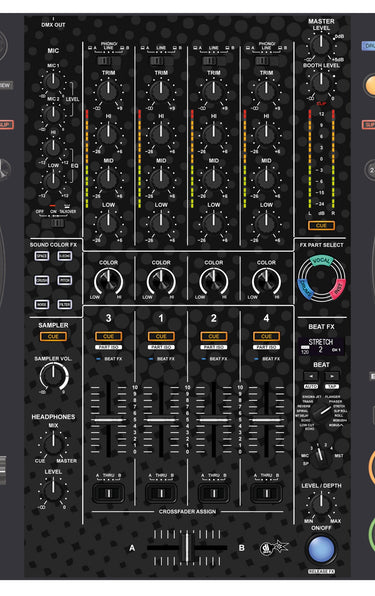Toggle the SAMPLER CUE button
The height and width of the screenshot is (596, 375).
(x=53, y=336)
